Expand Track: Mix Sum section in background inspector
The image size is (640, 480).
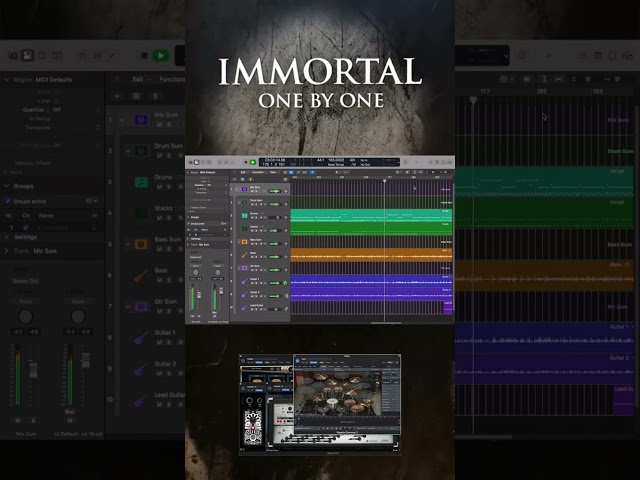pos(7,251)
